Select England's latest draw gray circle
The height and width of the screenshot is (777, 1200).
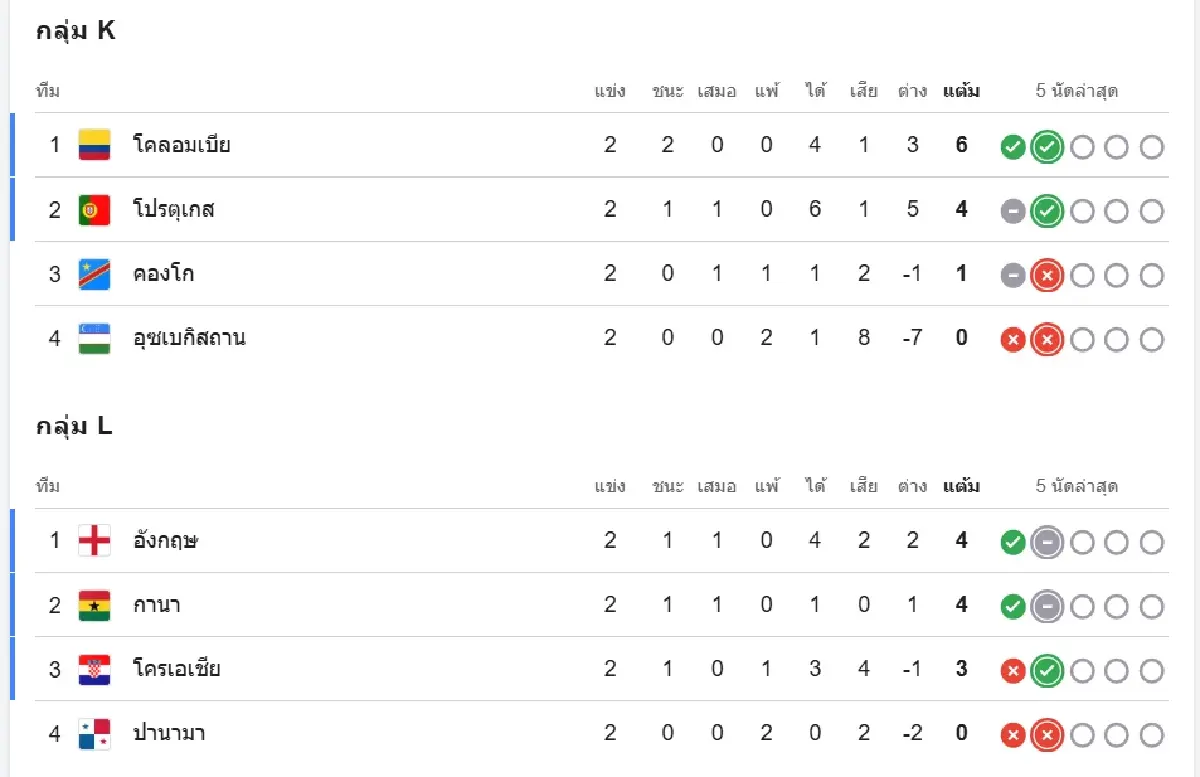(x=1047, y=542)
